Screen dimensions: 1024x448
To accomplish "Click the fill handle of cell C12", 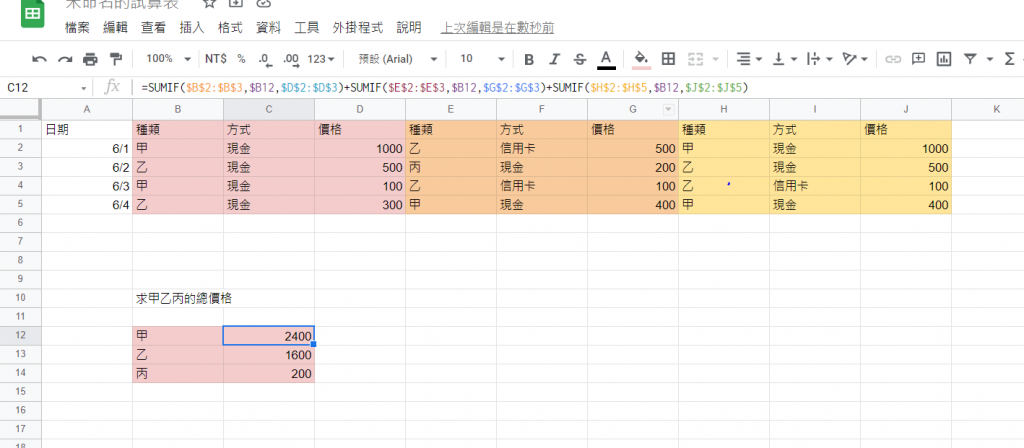I will pyautogui.click(x=314, y=344).
